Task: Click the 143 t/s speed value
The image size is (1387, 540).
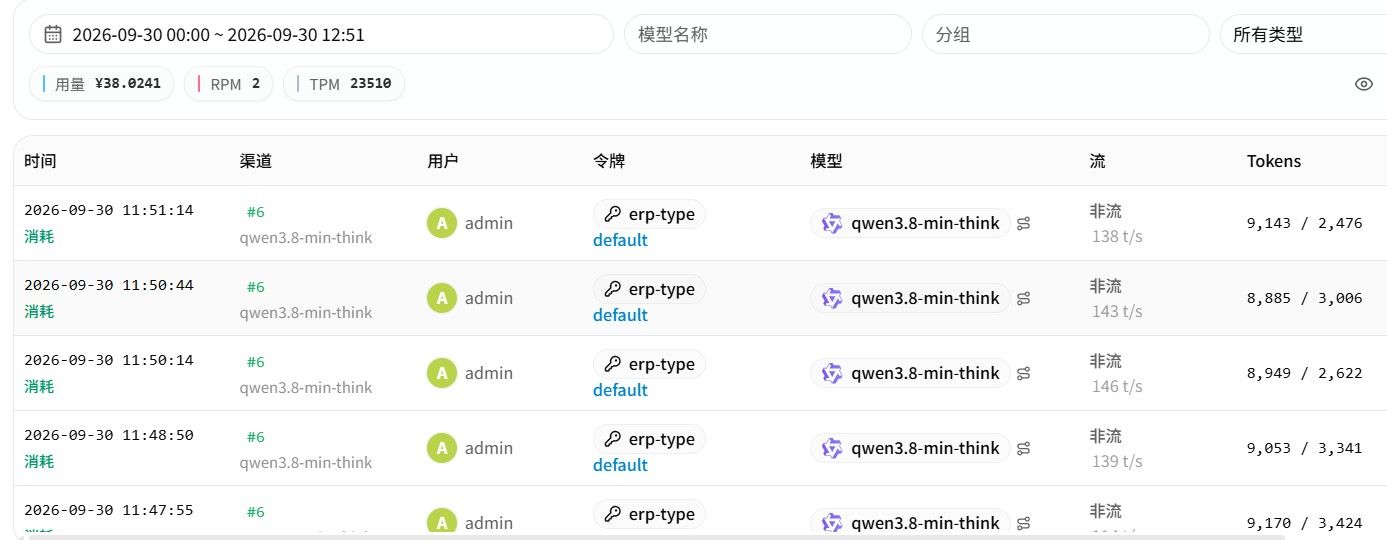Action: [1117, 312]
